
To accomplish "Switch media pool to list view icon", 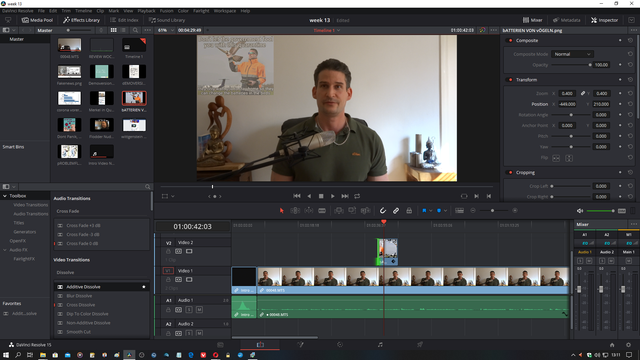I will [x=124, y=30].
